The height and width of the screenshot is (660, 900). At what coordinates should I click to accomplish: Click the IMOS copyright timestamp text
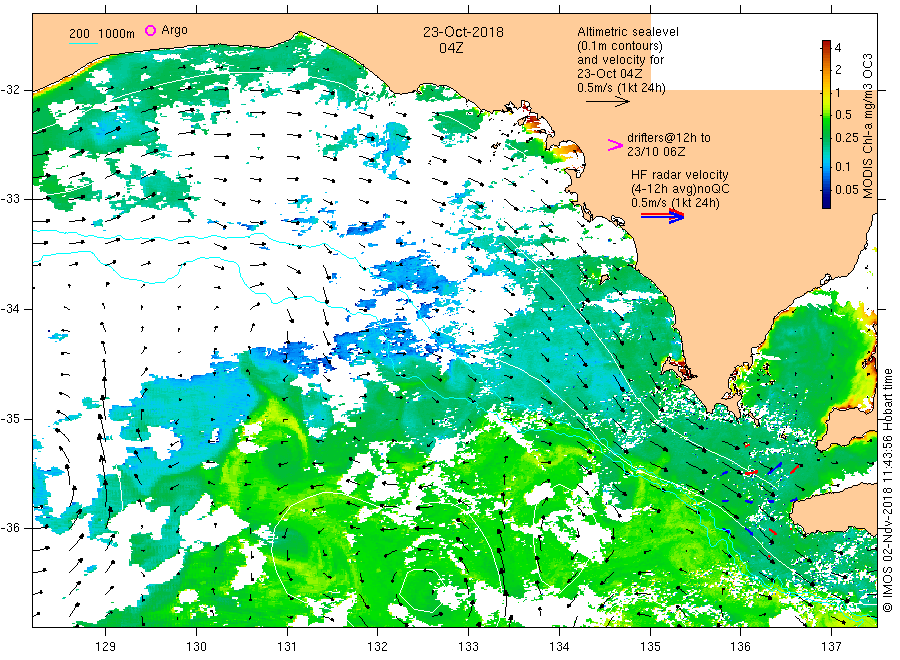click(889, 491)
